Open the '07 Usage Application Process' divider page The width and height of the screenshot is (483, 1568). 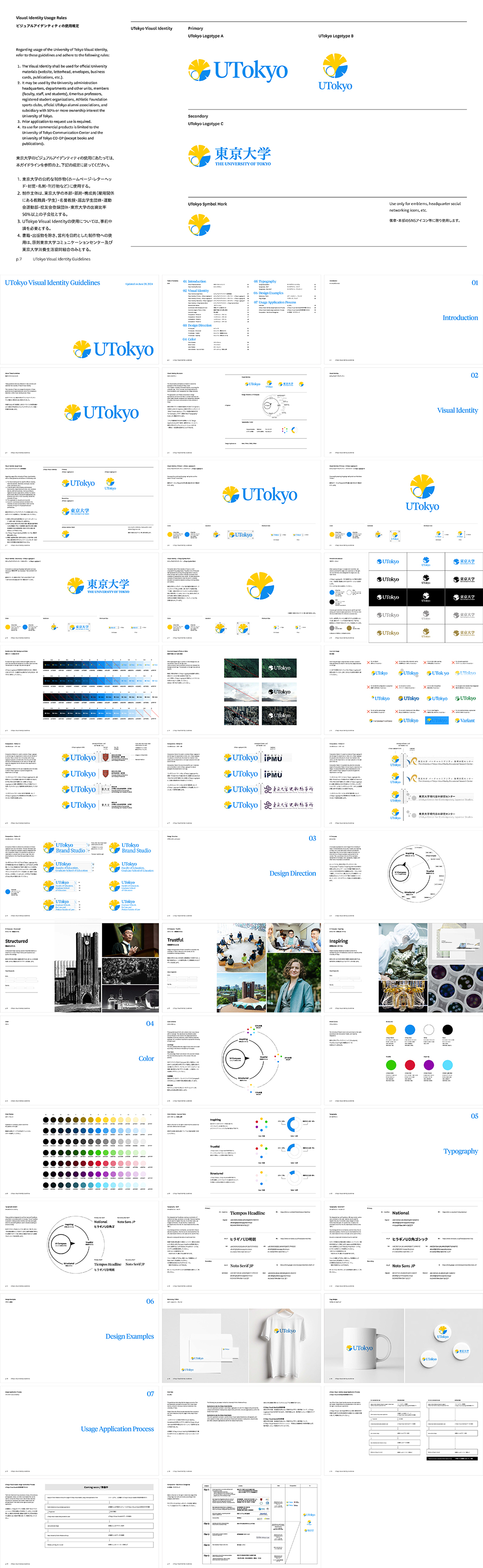click(x=79, y=1431)
